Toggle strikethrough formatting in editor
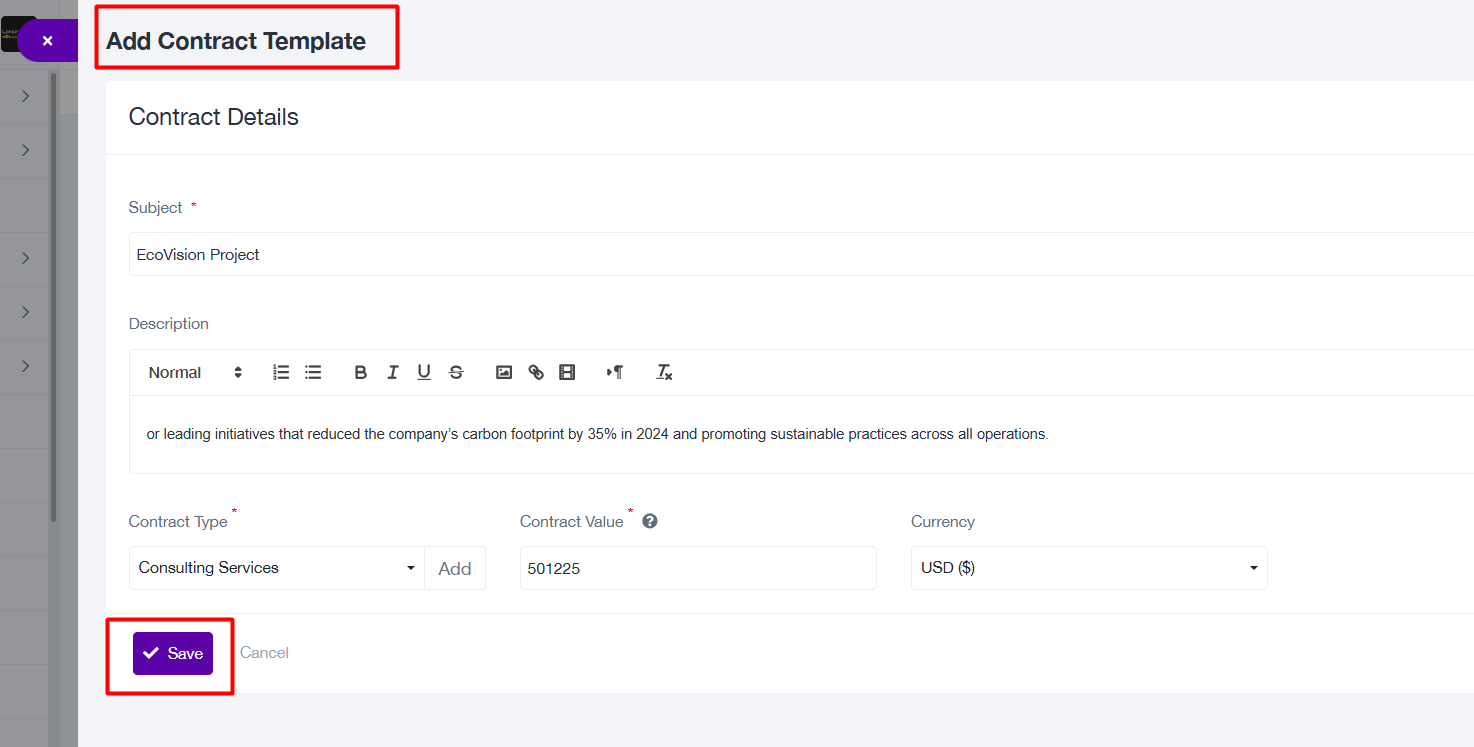This screenshot has height=747, width=1474. click(x=456, y=372)
